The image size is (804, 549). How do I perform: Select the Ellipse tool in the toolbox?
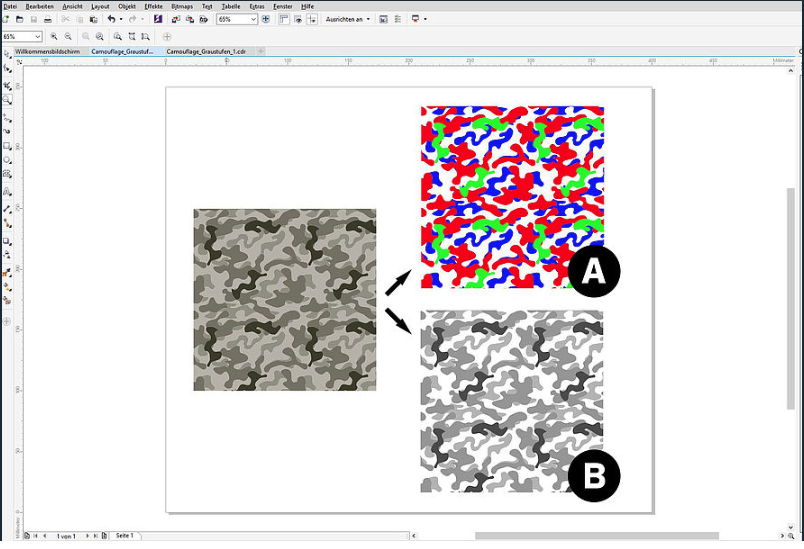click(x=7, y=160)
